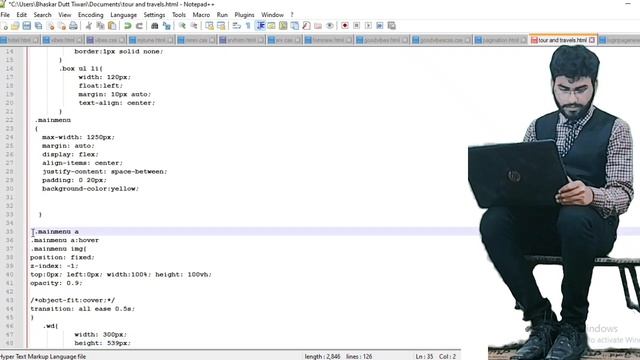
Task: Click the 'background-color:yellow;' code line
Action: pyautogui.click(x=91, y=189)
